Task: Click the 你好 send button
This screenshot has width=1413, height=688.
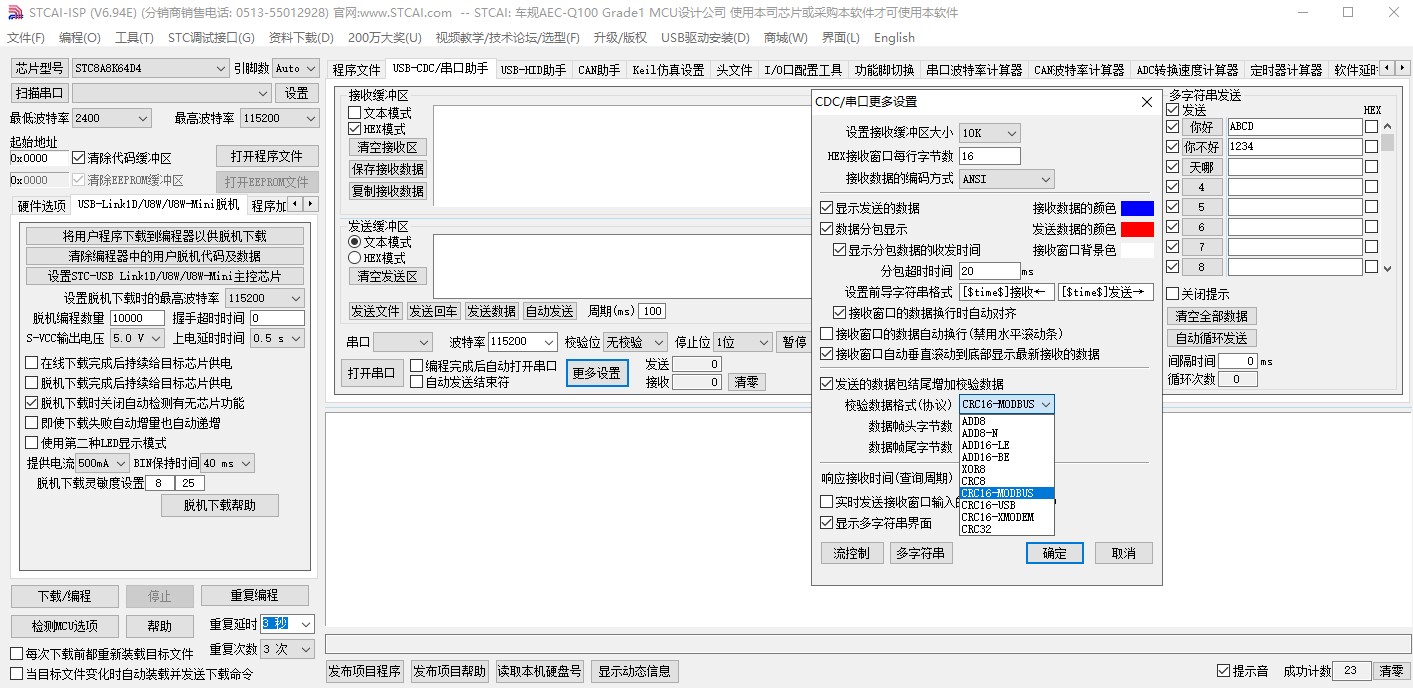Action: (1203, 127)
